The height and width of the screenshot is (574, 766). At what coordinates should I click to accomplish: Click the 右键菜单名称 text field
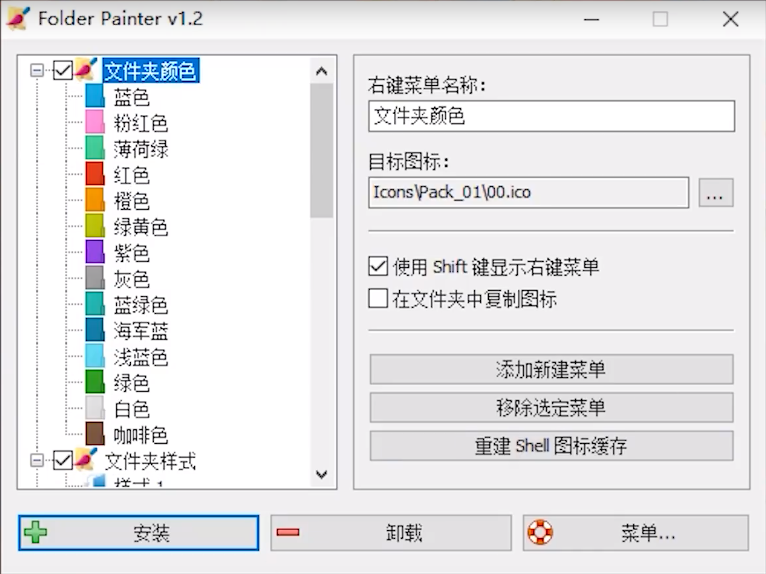point(552,116)
